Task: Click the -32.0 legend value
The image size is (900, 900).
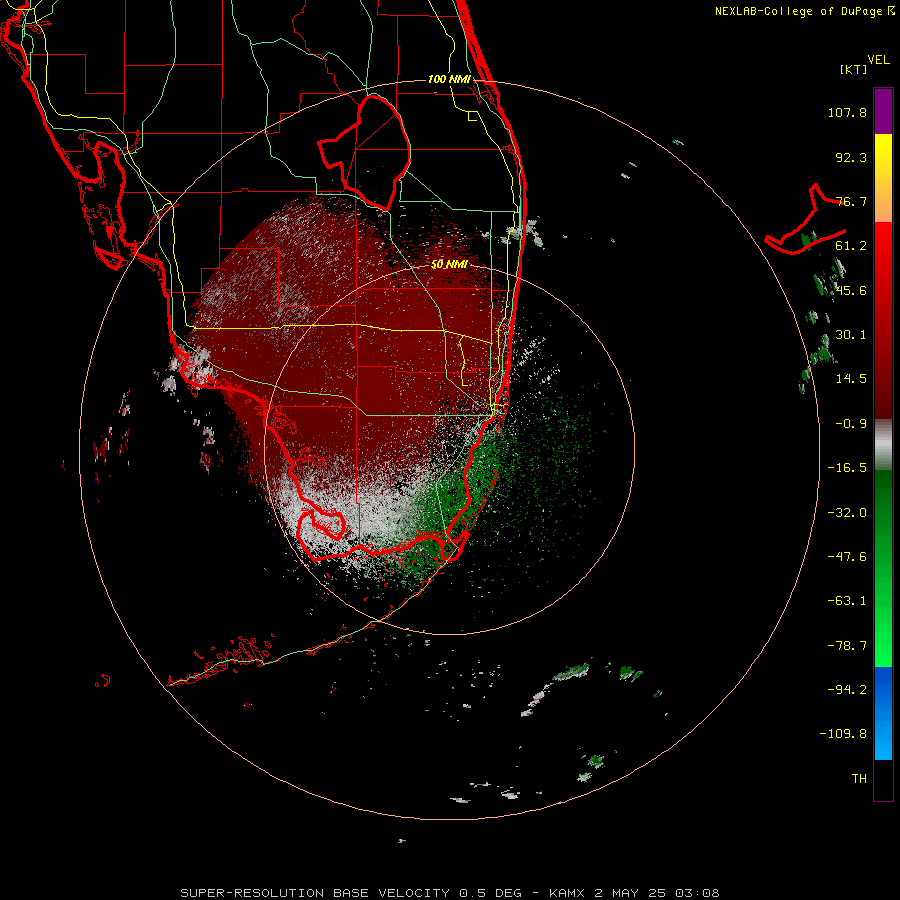Action: (847, 513)
